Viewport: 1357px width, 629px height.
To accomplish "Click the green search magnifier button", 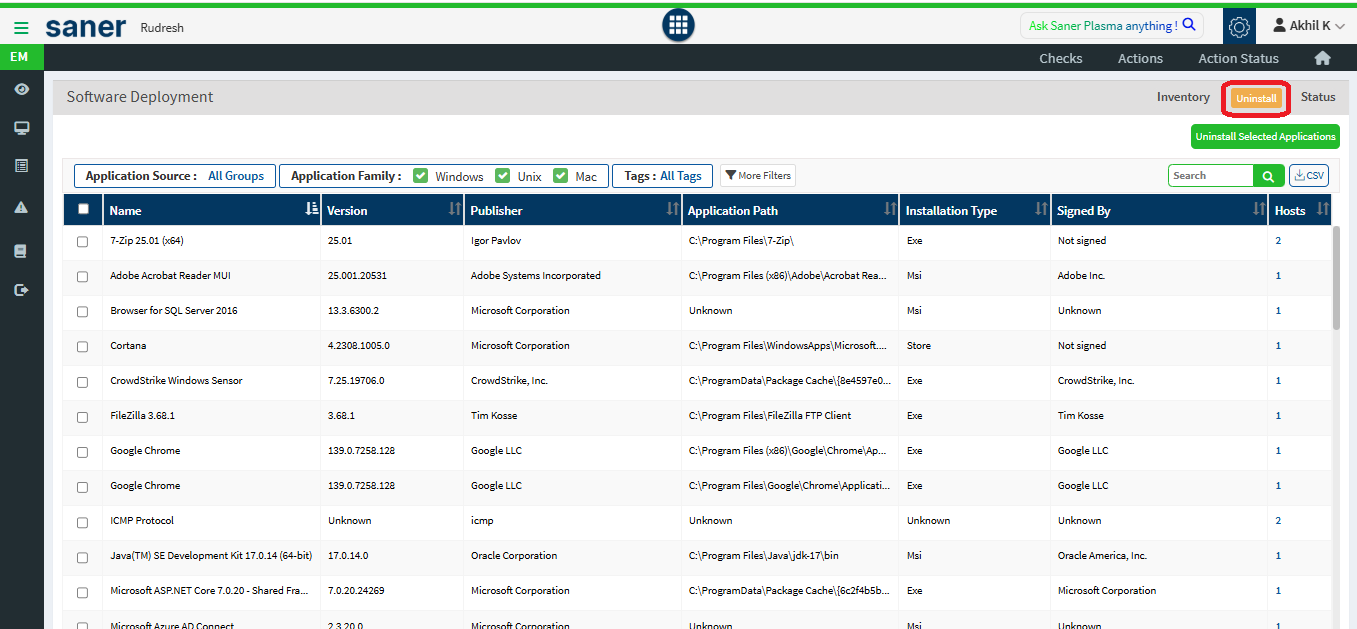I will (x=1268, y=176).
